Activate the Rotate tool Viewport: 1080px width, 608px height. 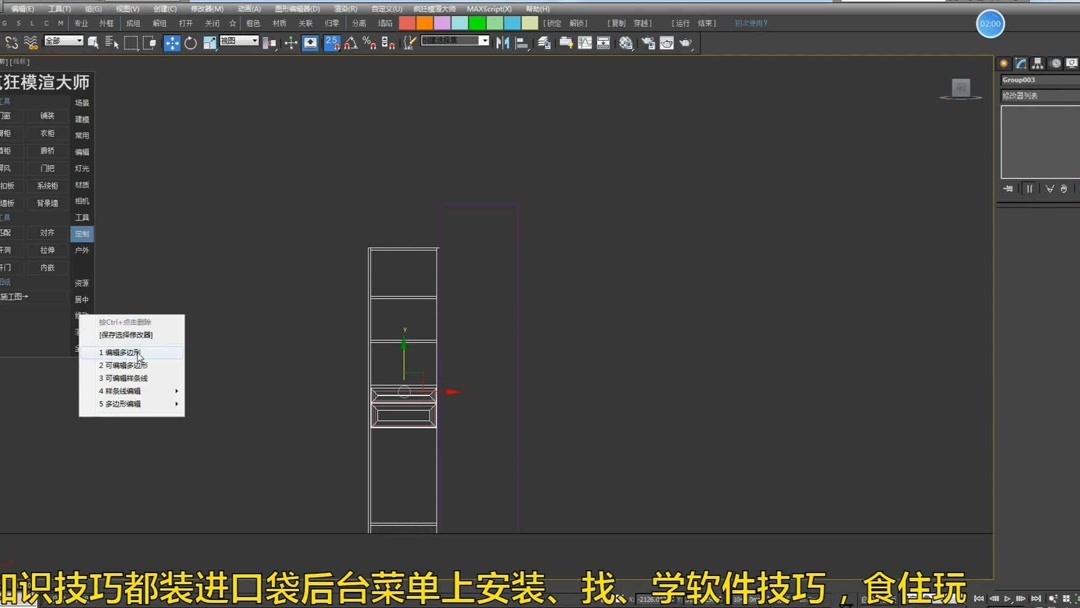coord(190,43)
